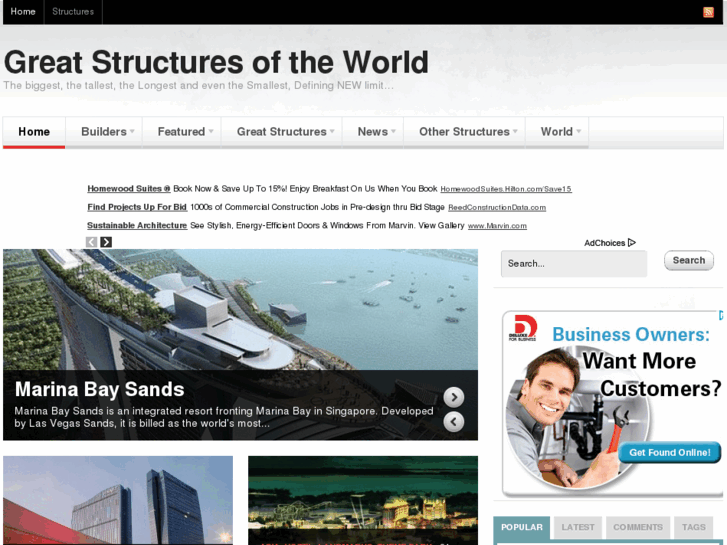The width and height of the screenshot is (727, 545).
Task: Open the twin glass towers article thumbnail
Action: point(118,500)
